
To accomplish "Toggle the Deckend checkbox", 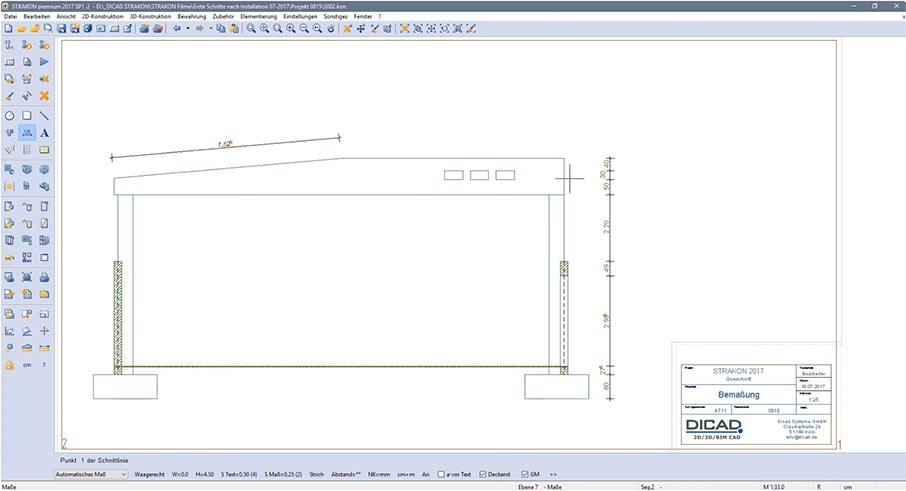I will (x=483, y=473).
